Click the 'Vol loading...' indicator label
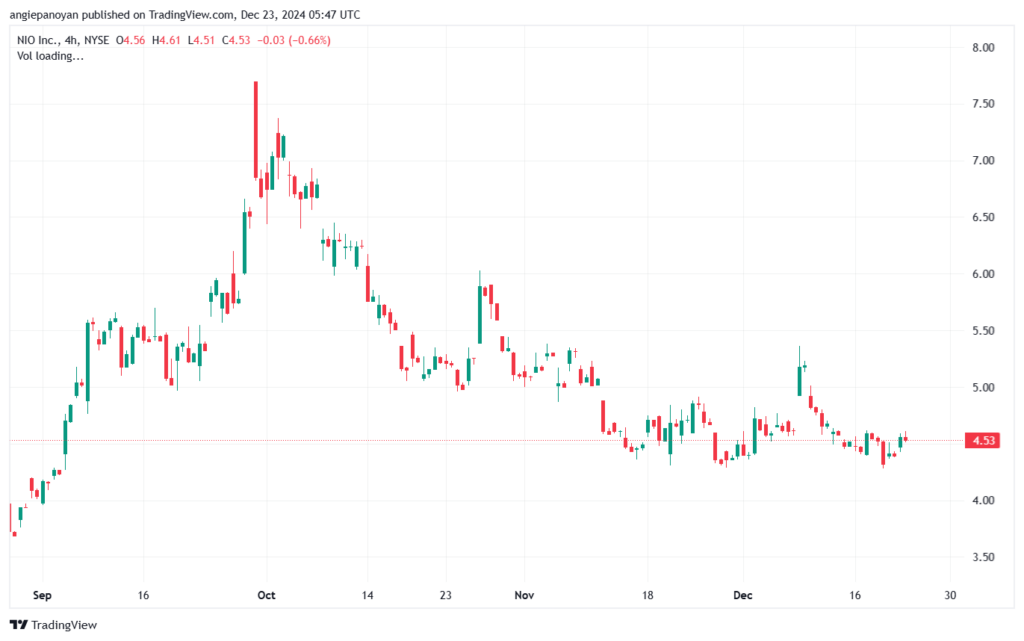Viewport: 1024px width, 641px height. click(50, 56)
